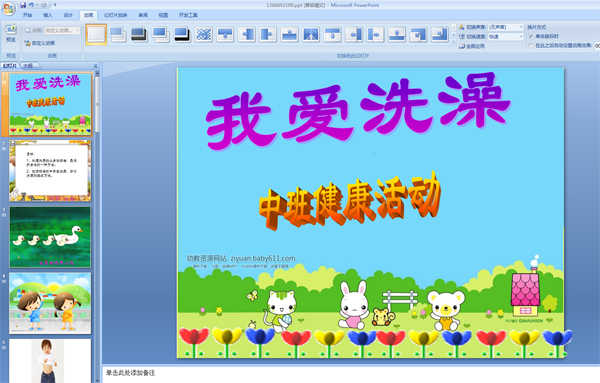Open the transition sound (切换声音) dropdown
The image size is (600, 383).
point(506,27)
